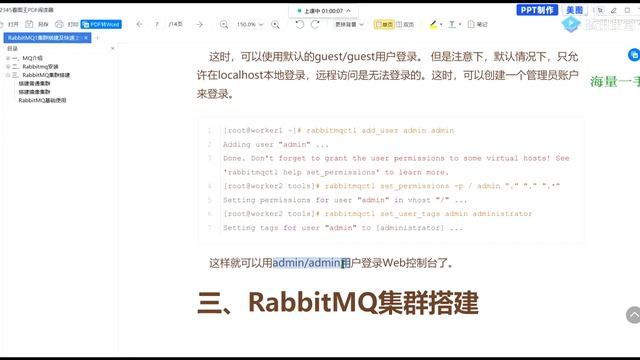This screenshot has width=640, height=360.
Task: Open the 一、MQ介绍 outline entry
Action: tap(27, 58)
